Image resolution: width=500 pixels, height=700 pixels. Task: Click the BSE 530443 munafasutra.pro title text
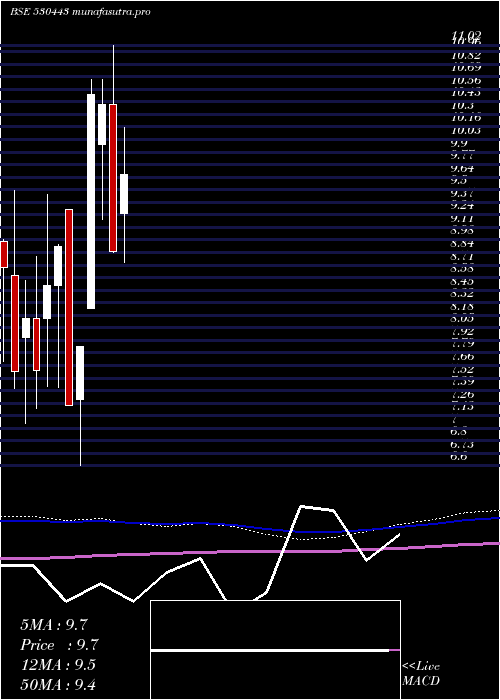(x=80, y=12)
